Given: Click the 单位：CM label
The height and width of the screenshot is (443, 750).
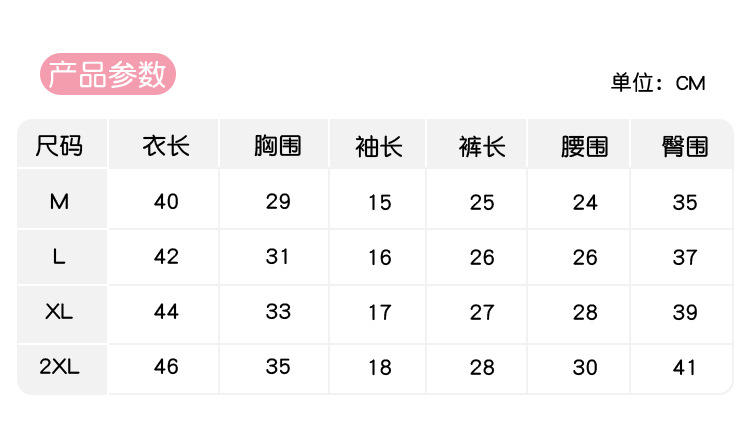Looking at the screenshot, I should [658, 83].
